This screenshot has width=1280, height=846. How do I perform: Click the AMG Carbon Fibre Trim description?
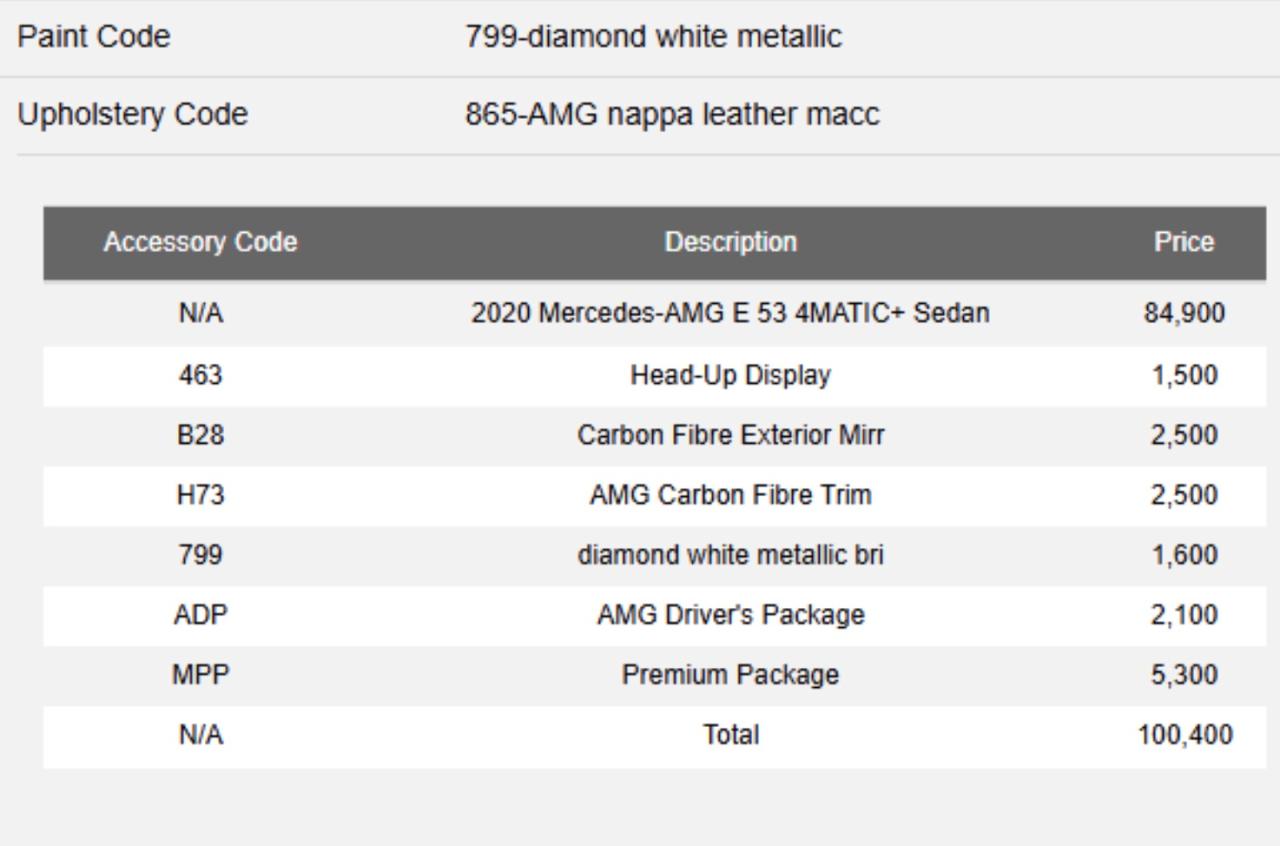(730, 495)
